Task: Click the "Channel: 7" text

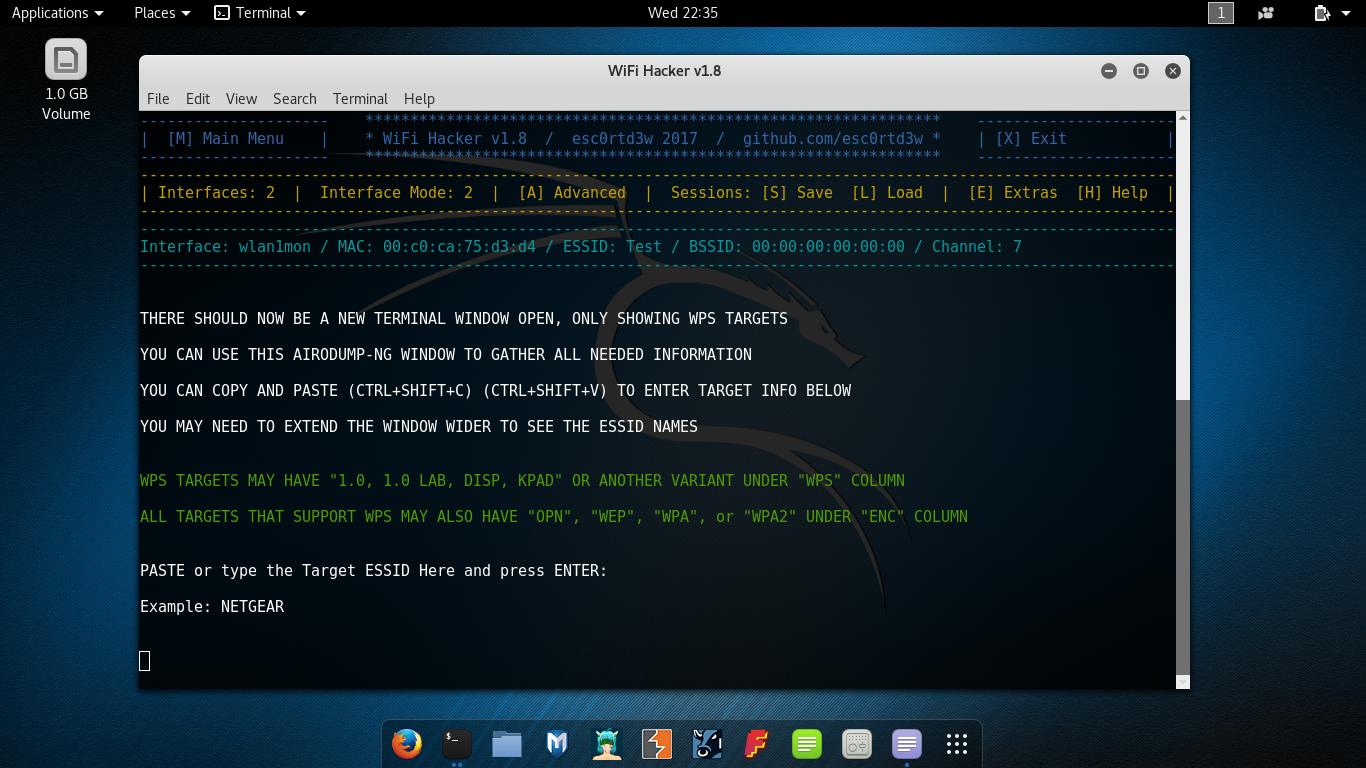Action: pyautogui.click(x=977, y=247)
